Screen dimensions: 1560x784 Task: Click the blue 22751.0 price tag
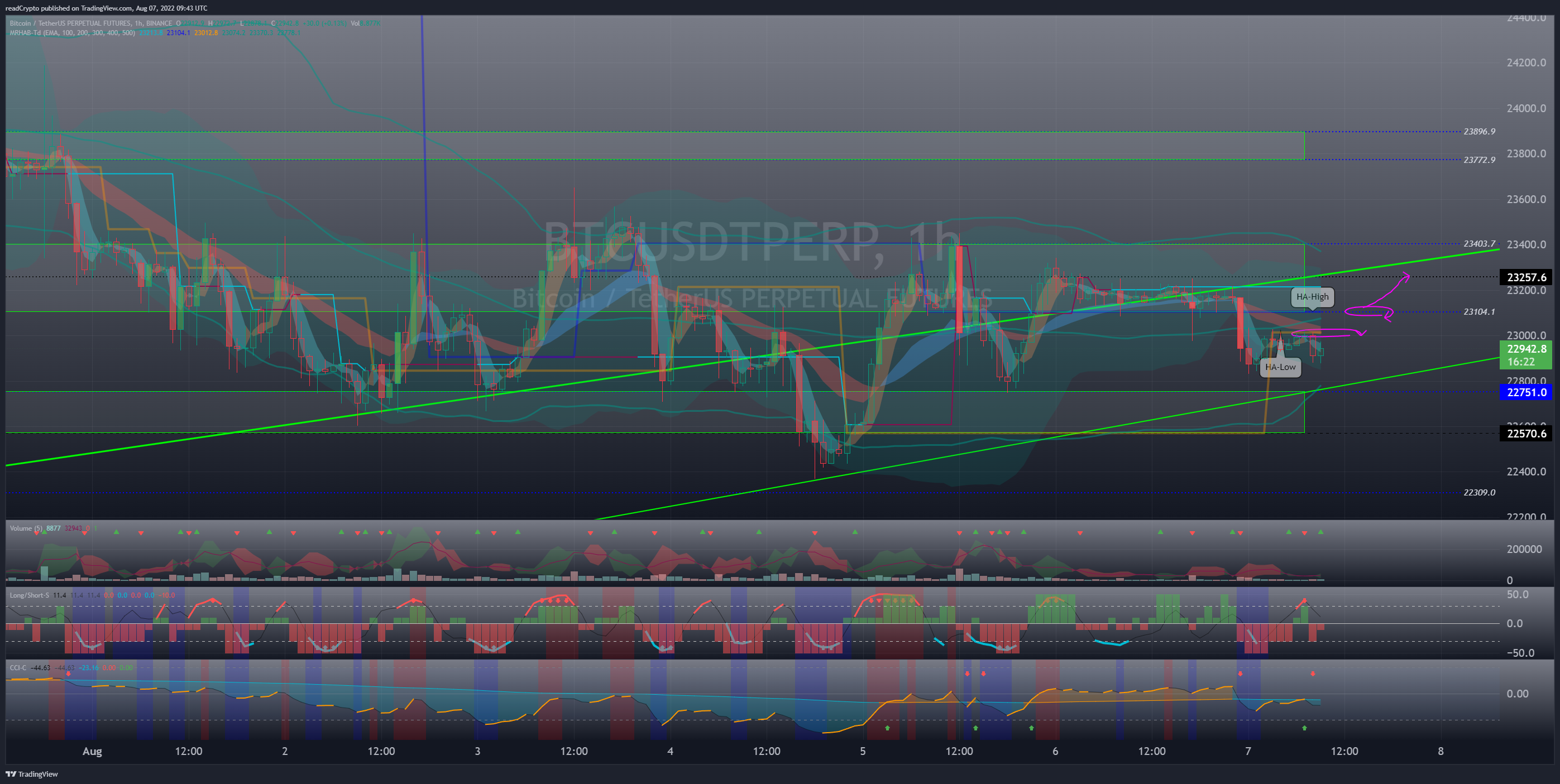pyautogui.click(x=1525, y=392)
